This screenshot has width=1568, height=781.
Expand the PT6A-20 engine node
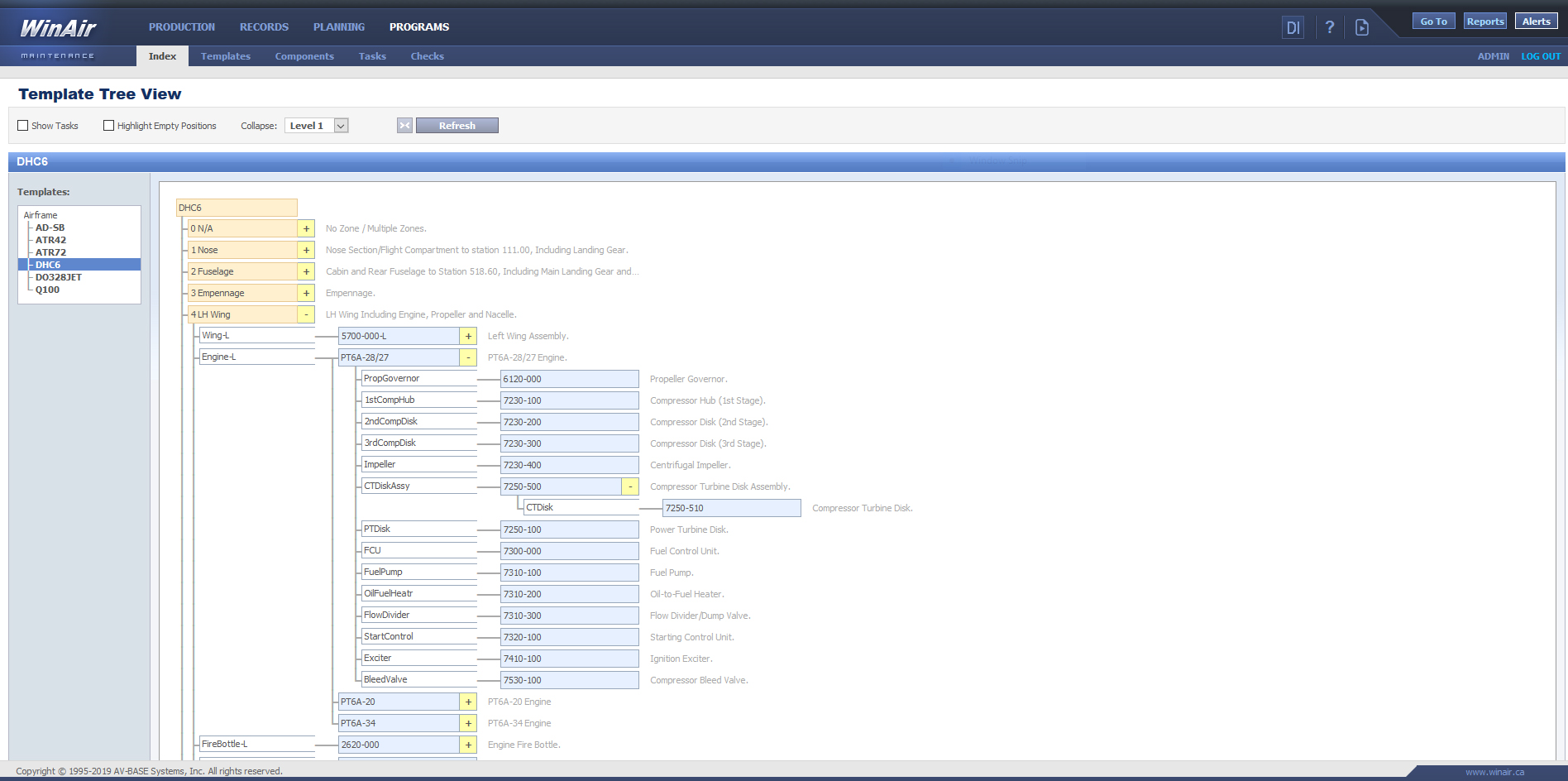tap(468, 702)
